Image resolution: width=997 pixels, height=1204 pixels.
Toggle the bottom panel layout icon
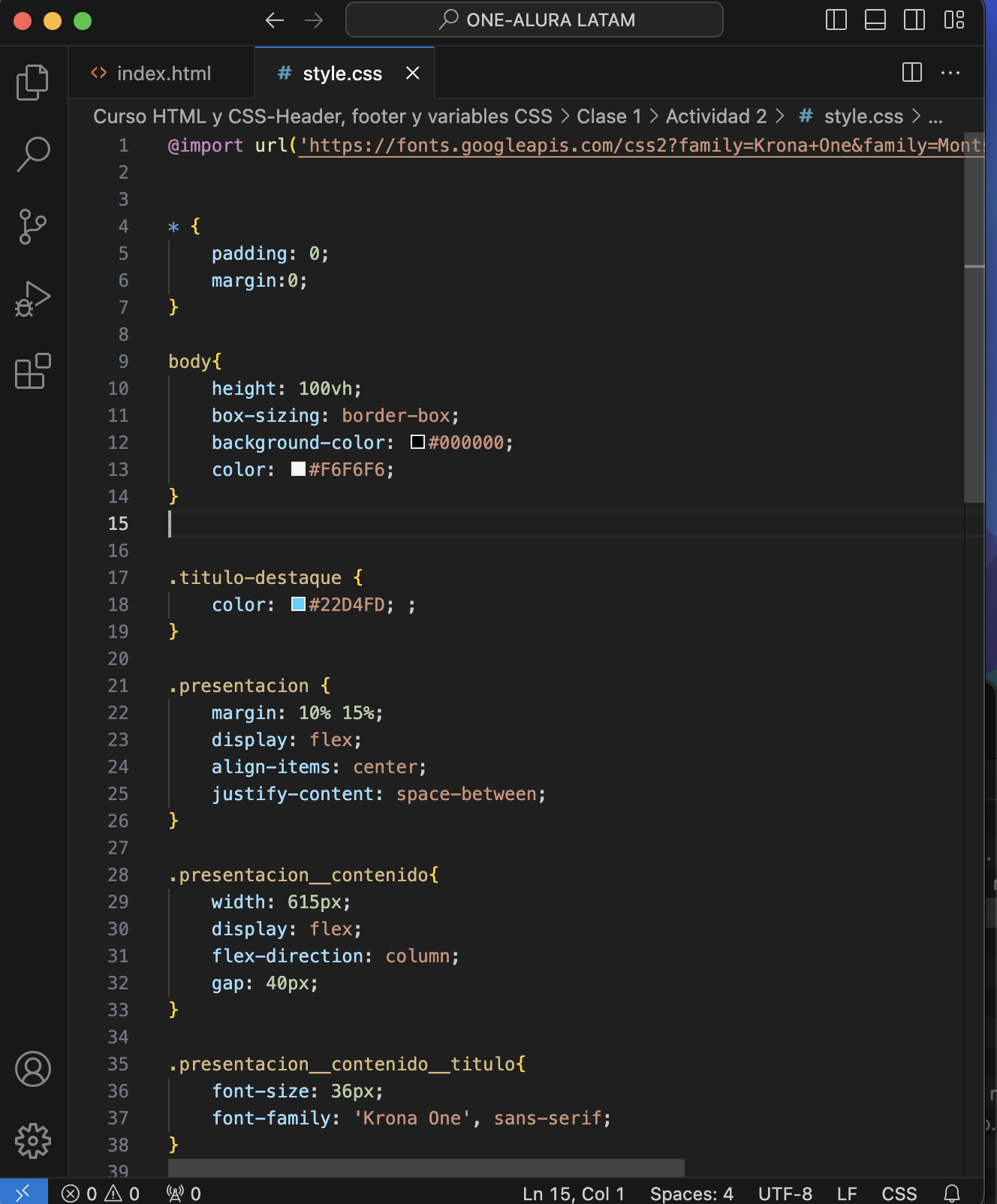click(875, 20)
